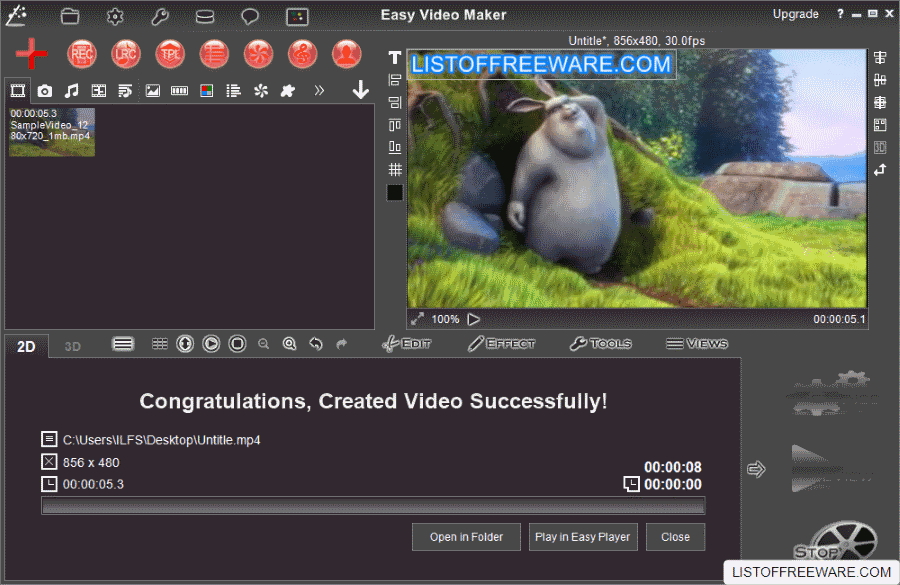Click the red REC record button
This screenshot has width=900, height=585.
[x=82, y=54]
